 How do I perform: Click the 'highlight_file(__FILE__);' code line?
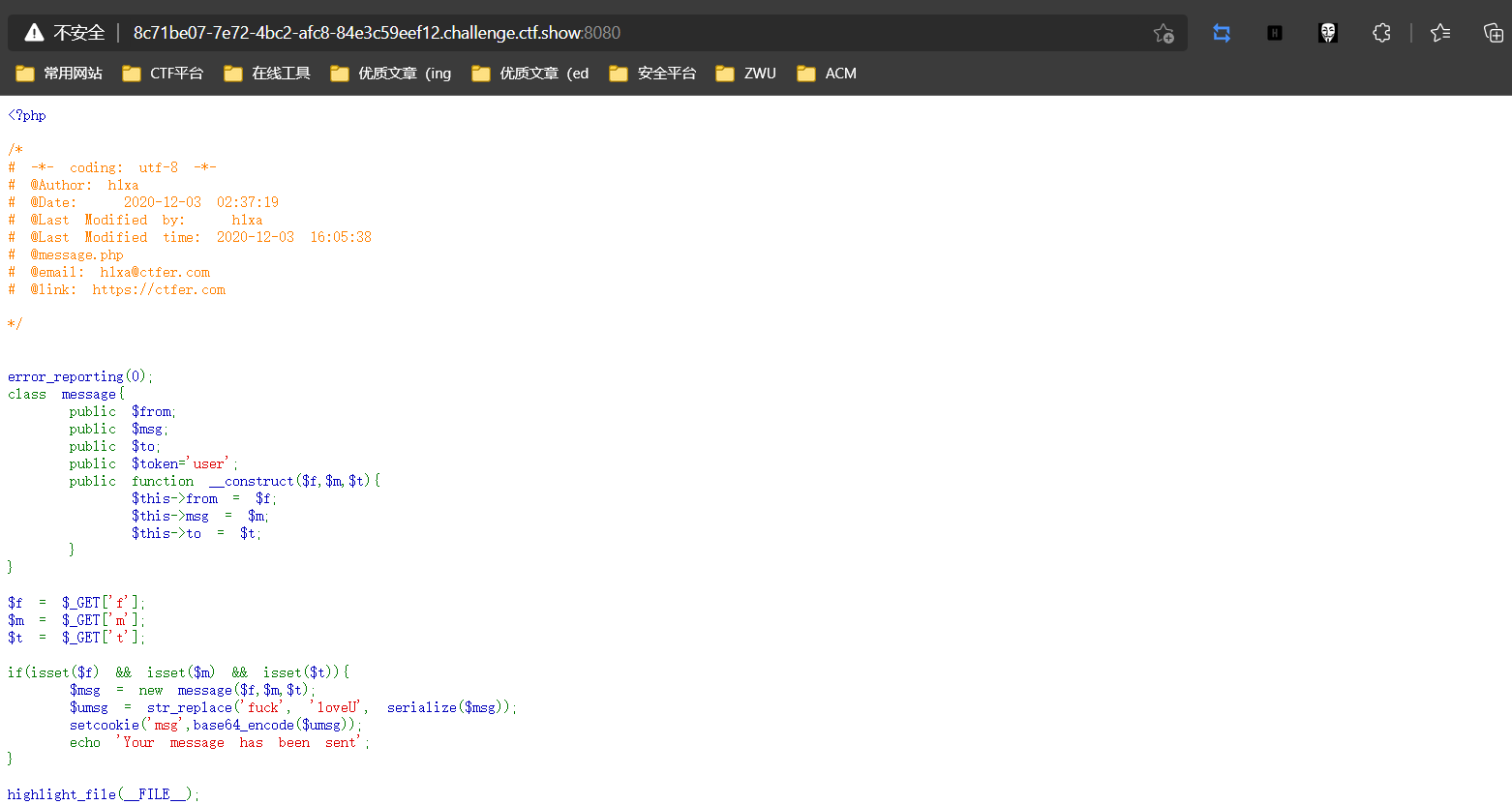click(x=104, y=794)
